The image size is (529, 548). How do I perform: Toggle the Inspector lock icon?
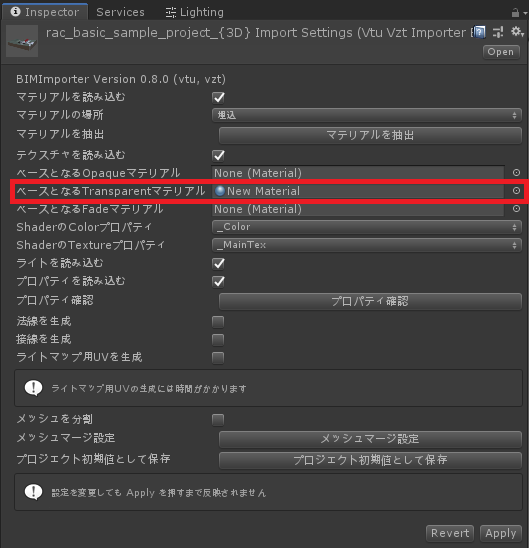[515, 13]
